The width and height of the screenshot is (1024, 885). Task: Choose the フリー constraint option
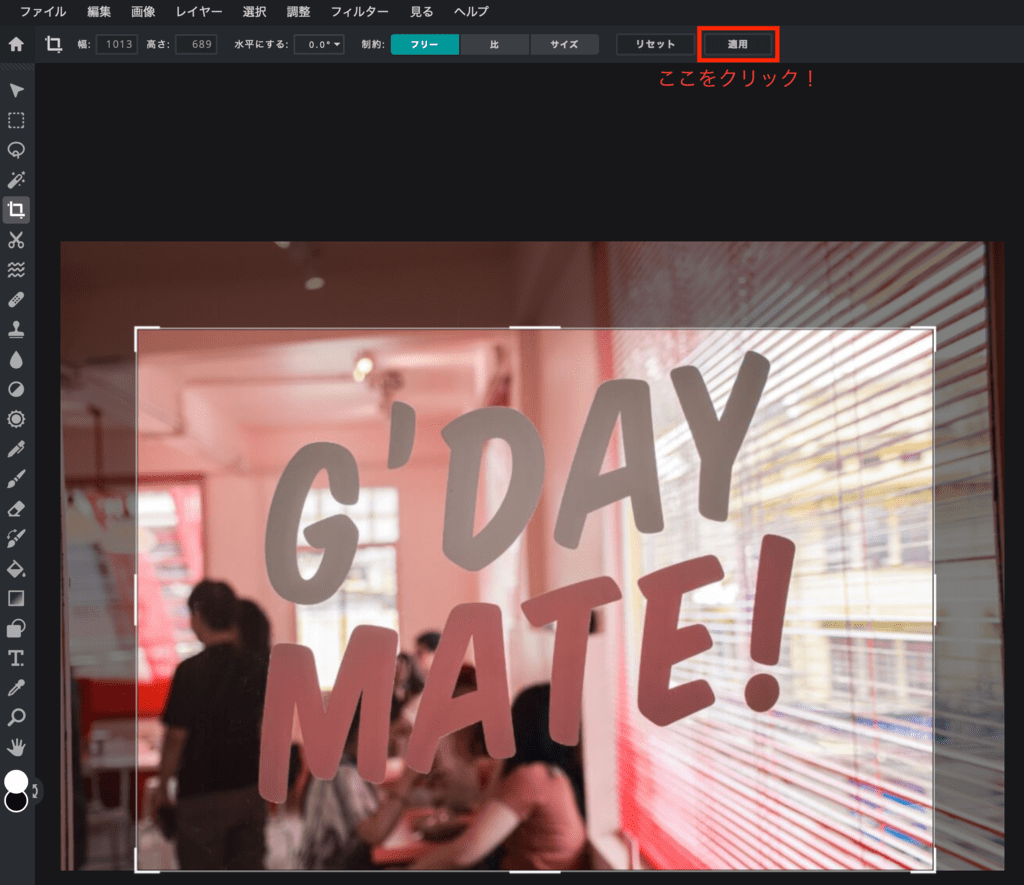(x=425, y=45)
